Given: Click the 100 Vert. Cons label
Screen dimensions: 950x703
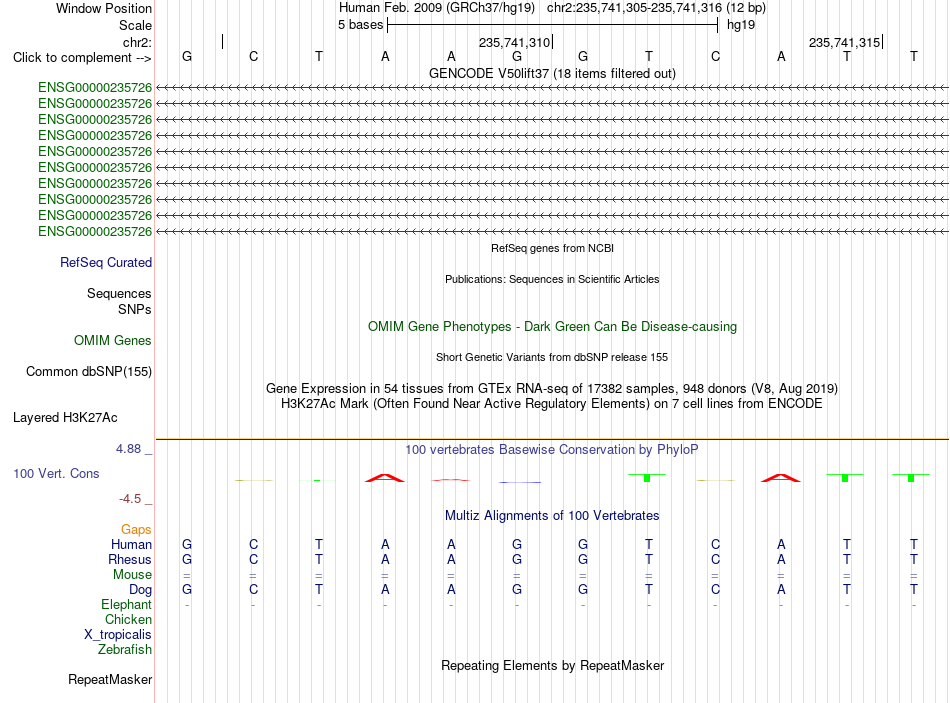Looking at the screenshot, I should tap(56, 473).
